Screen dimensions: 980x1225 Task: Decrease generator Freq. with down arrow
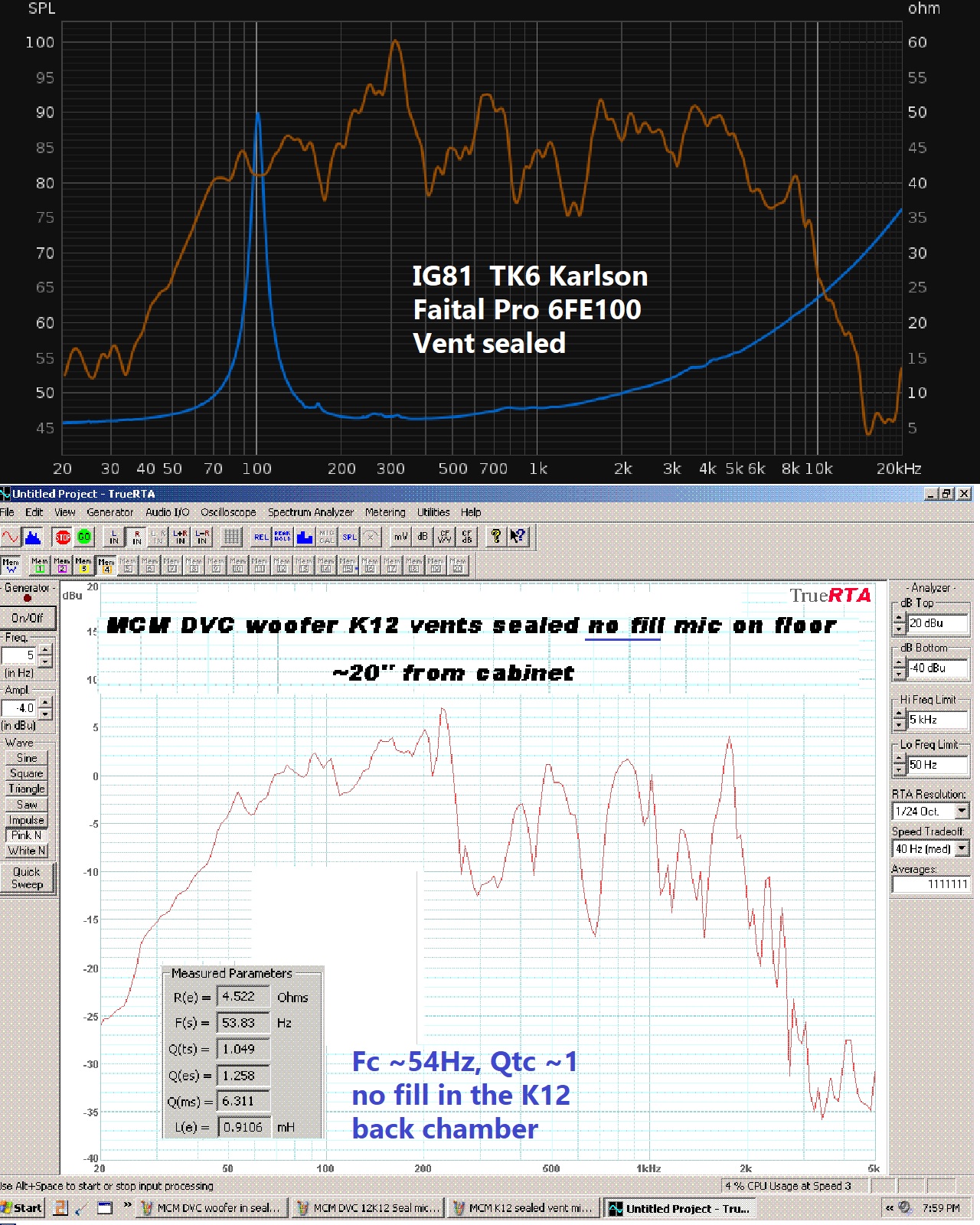click(45, 661)
